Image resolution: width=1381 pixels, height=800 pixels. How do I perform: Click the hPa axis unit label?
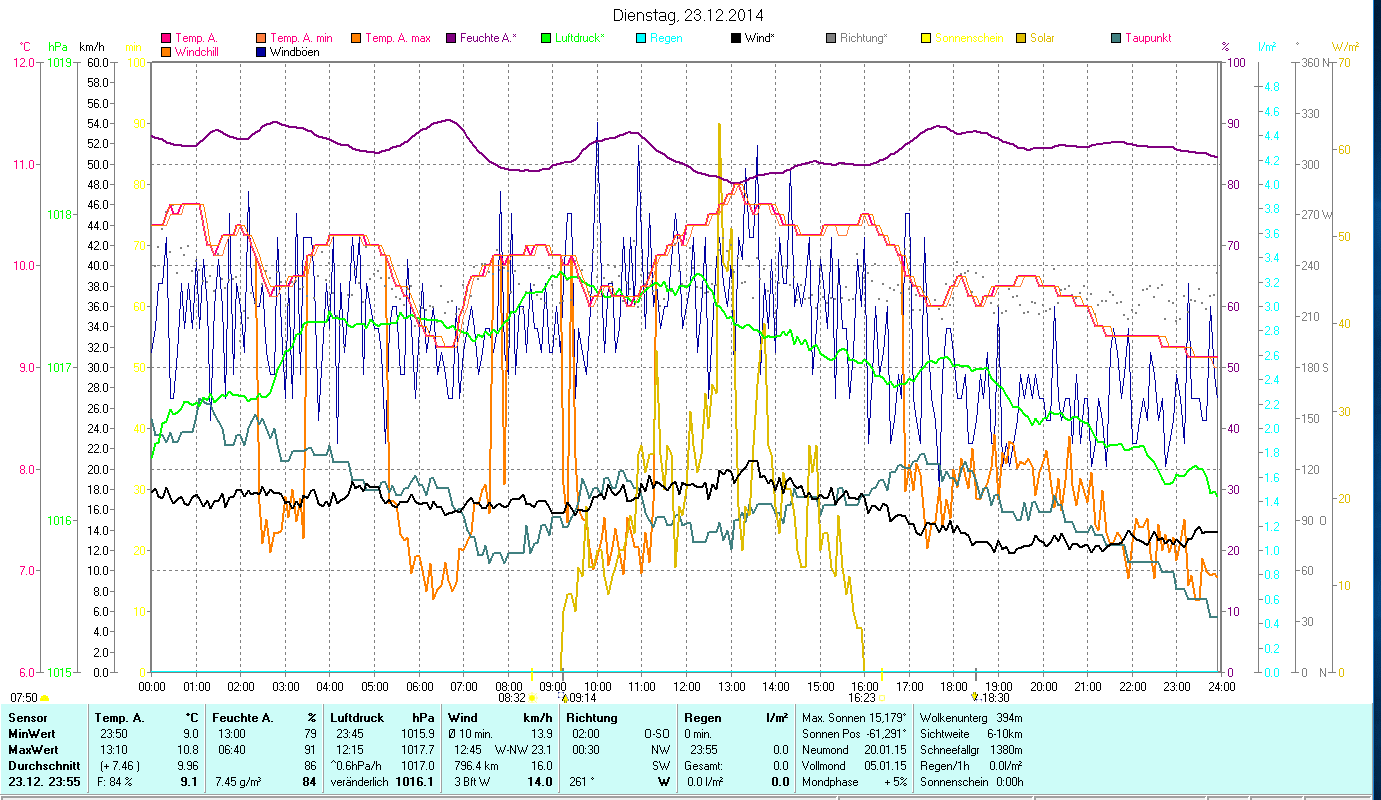tap(58, 46)
